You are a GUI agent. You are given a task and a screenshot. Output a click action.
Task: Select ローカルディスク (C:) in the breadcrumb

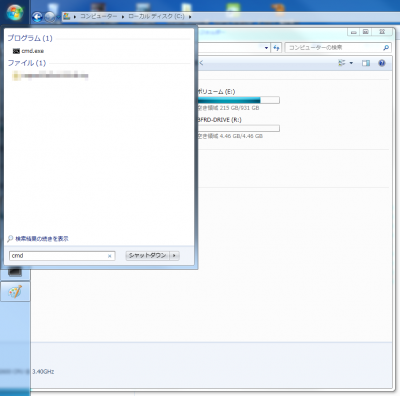(x=156, y=16)
